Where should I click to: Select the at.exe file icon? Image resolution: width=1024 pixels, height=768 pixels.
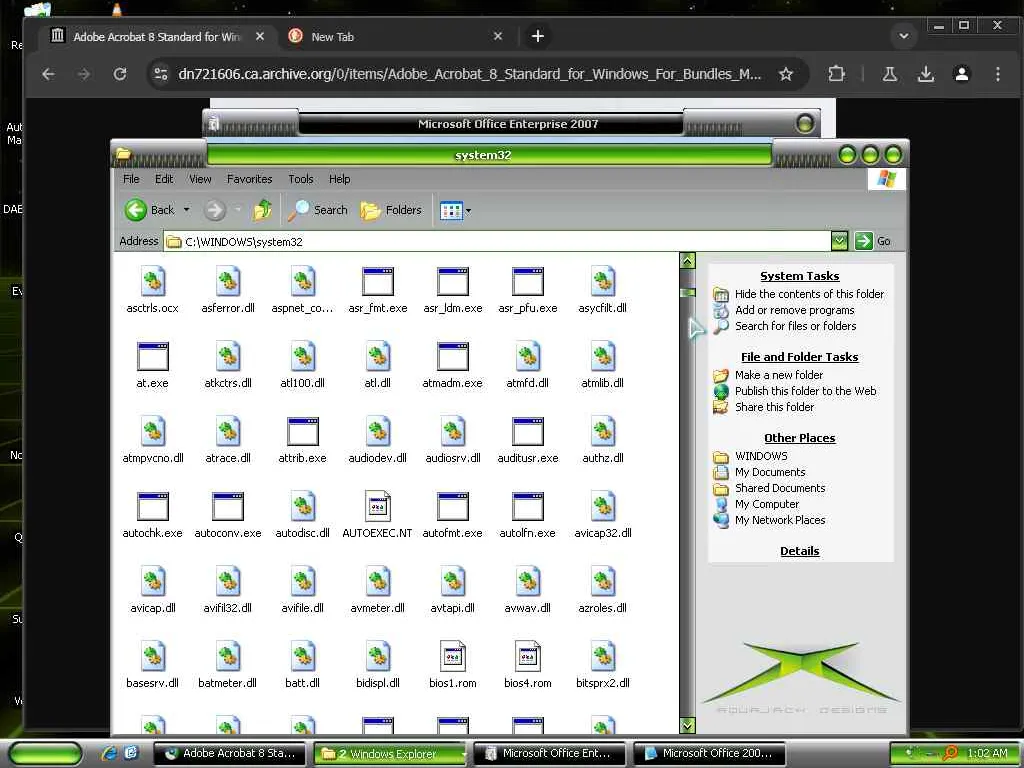(x=153, y=357)
